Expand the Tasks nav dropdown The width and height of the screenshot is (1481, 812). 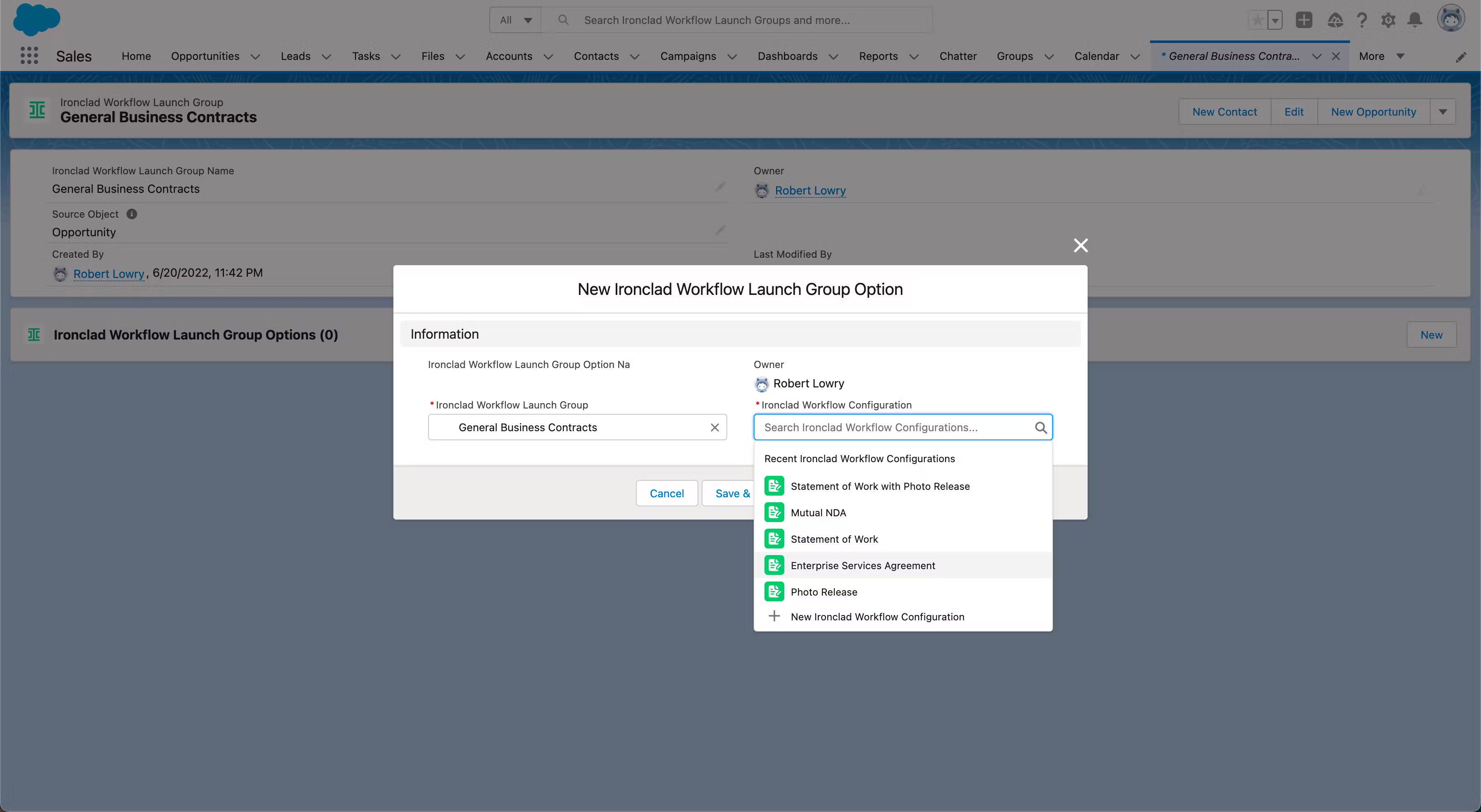[395, 56]
